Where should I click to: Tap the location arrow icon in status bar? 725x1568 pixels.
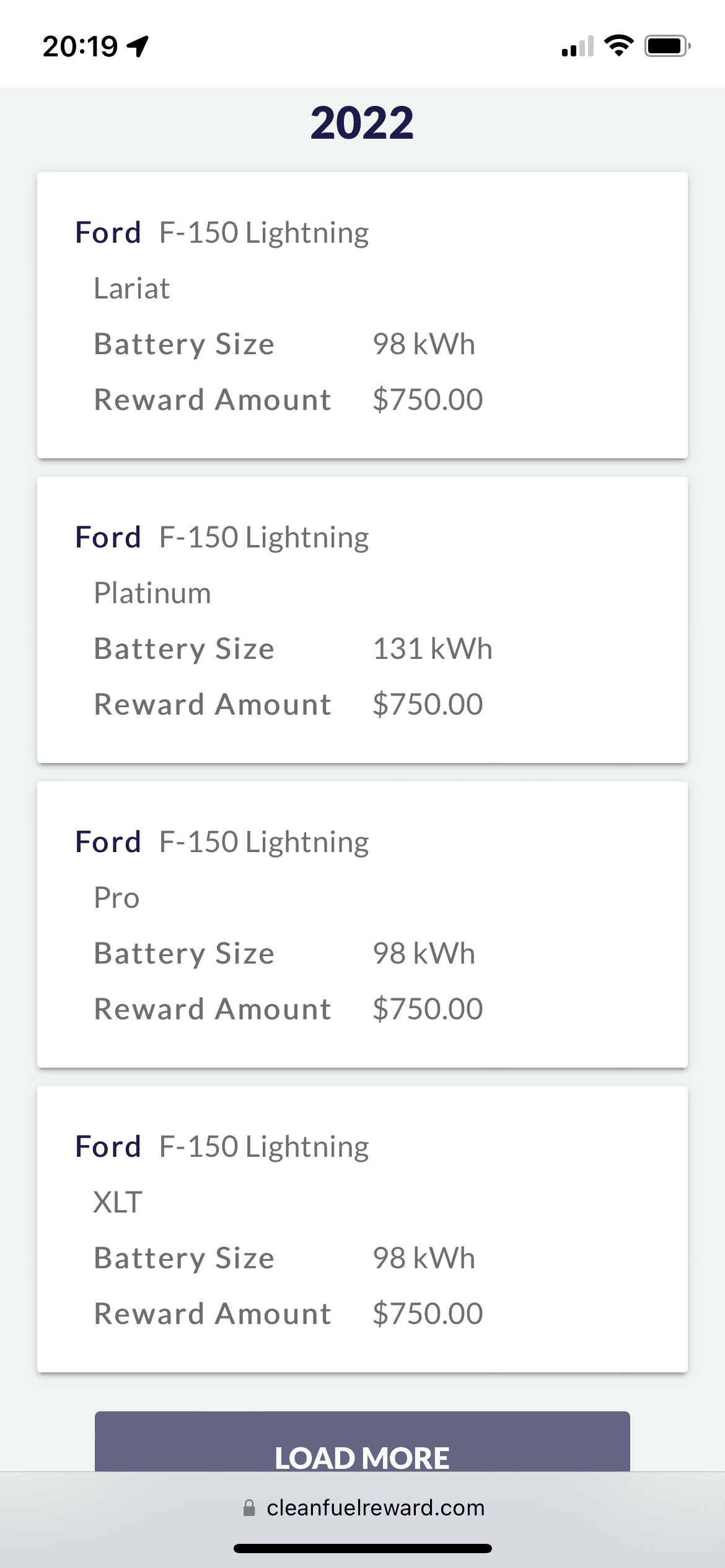pyautogui.click(x=138, y=46)
